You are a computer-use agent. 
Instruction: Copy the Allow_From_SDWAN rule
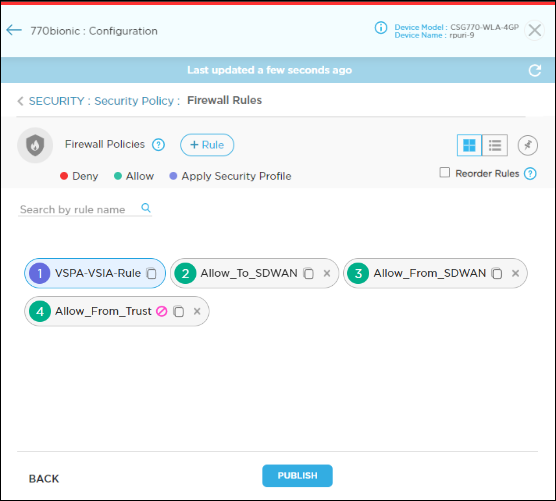point(497,273)
